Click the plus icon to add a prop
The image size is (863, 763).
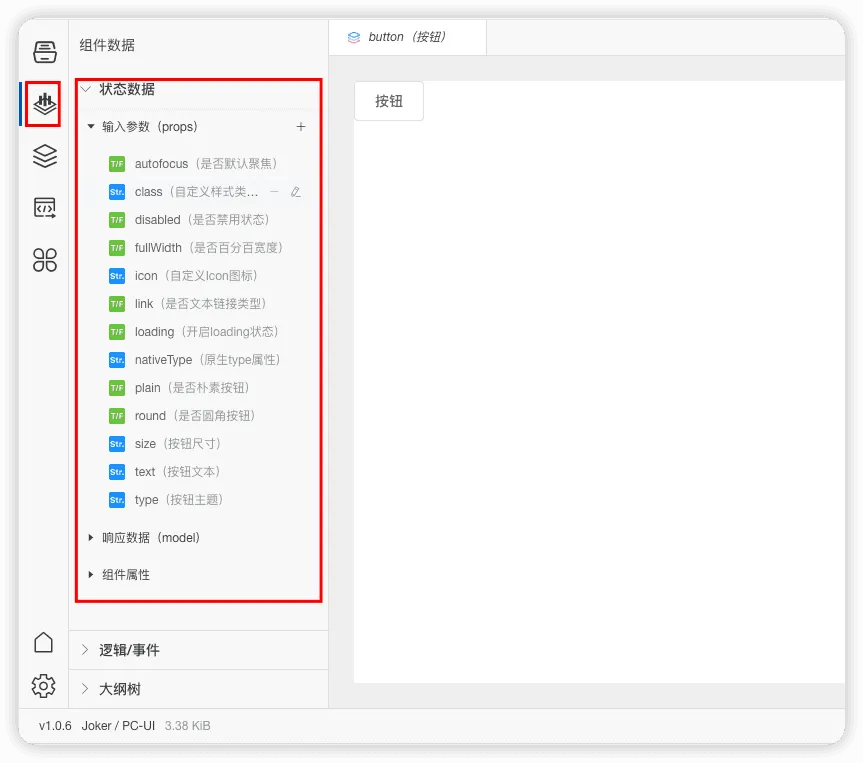pos(301,127)
